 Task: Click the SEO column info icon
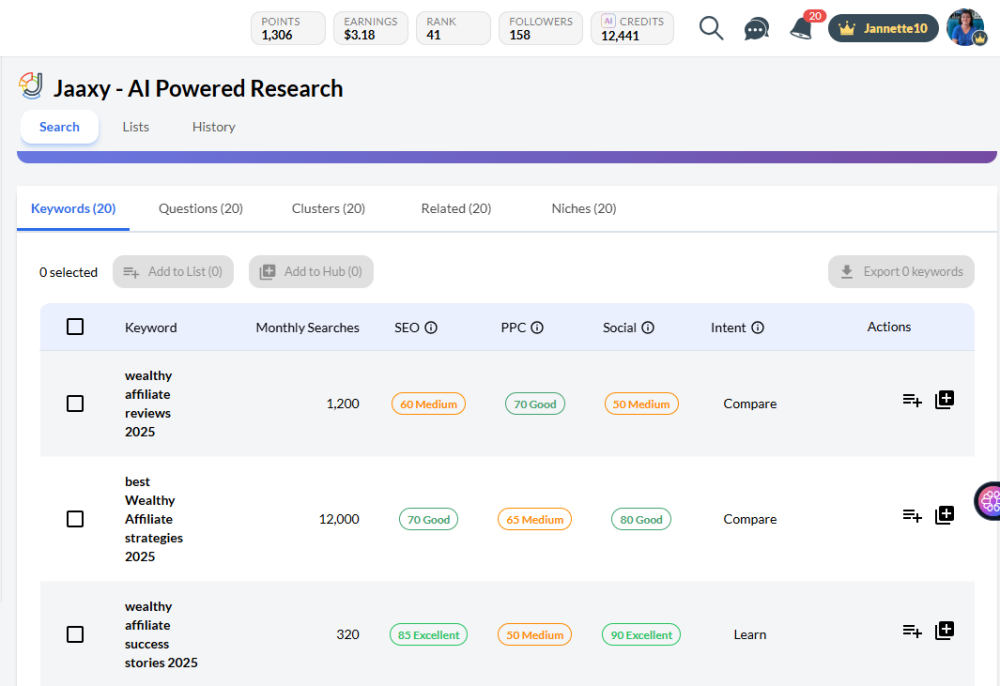(x=431, y=327)
